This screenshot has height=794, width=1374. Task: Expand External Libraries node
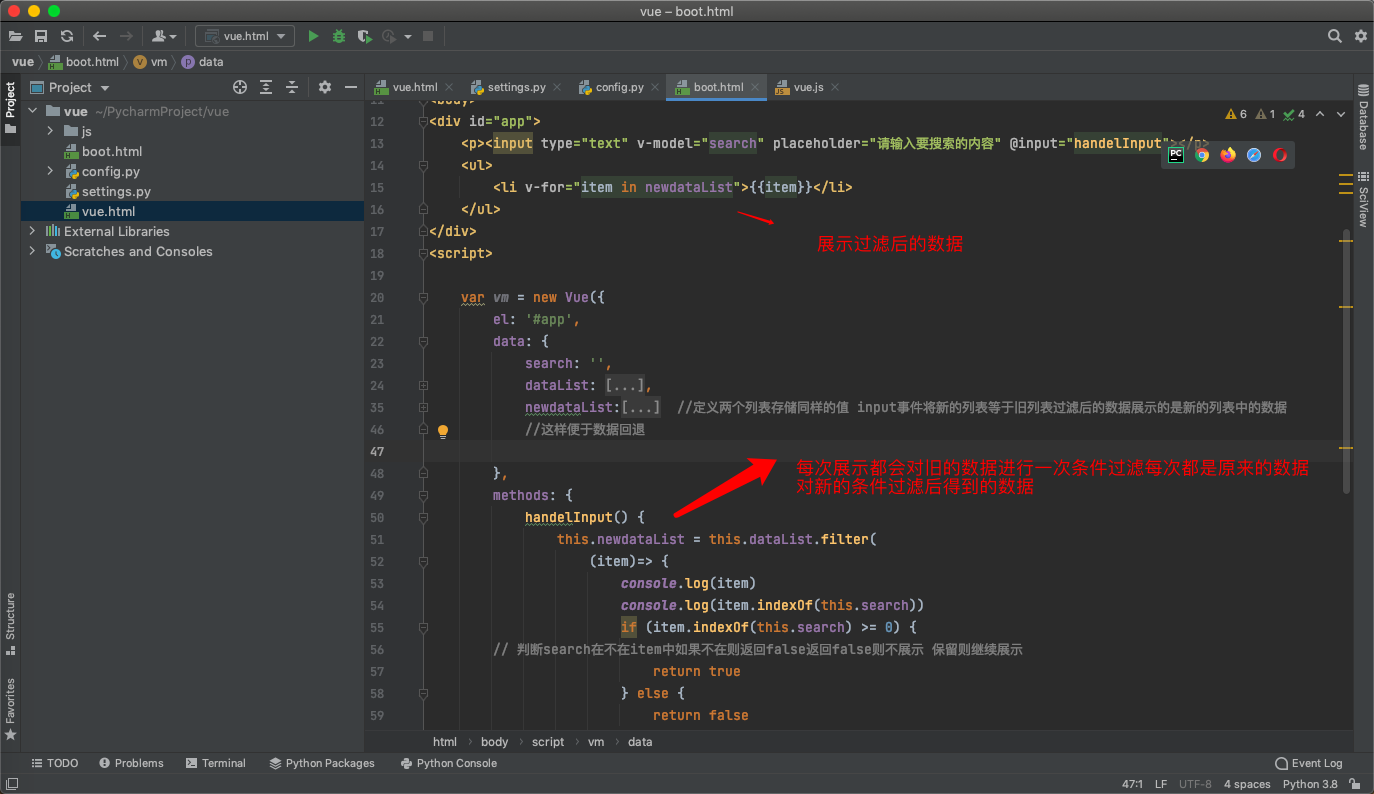click(x=32, y=231)
